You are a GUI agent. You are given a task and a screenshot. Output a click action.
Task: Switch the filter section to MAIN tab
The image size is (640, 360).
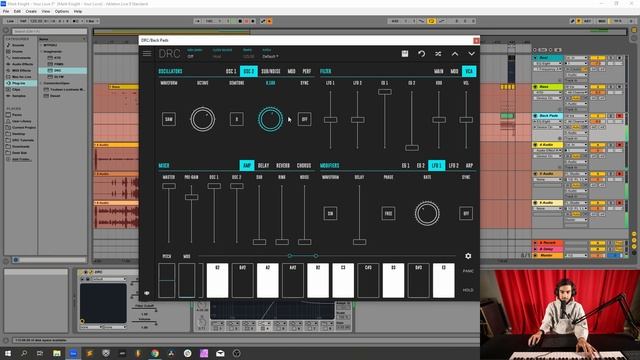coord(438,71)
